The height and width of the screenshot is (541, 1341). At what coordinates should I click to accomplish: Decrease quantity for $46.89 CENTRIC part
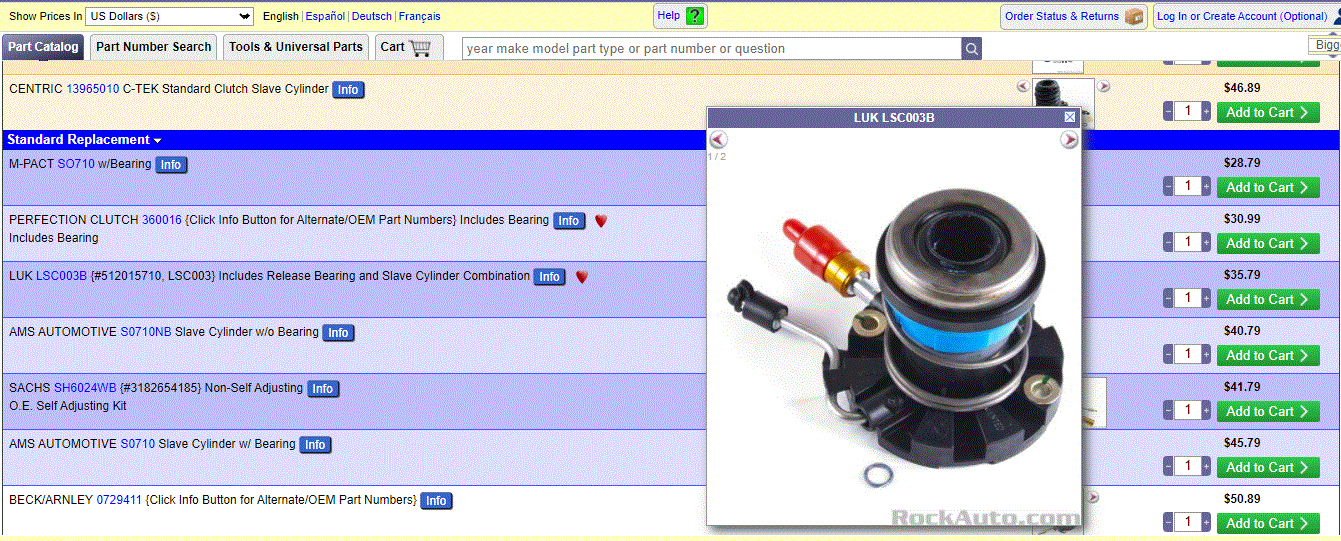1168,111
